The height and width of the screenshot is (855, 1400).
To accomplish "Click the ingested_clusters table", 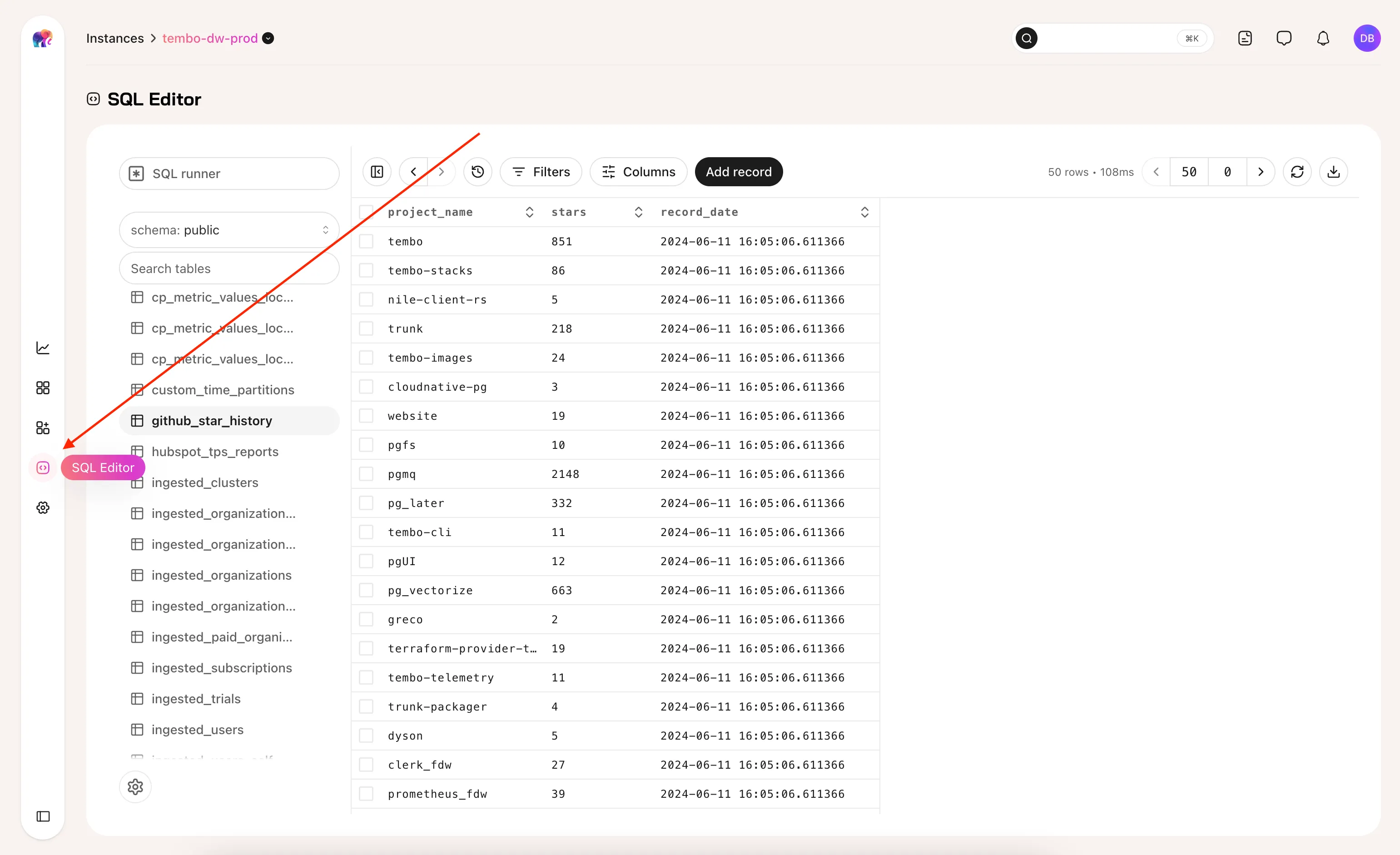I will pos(229,482).
